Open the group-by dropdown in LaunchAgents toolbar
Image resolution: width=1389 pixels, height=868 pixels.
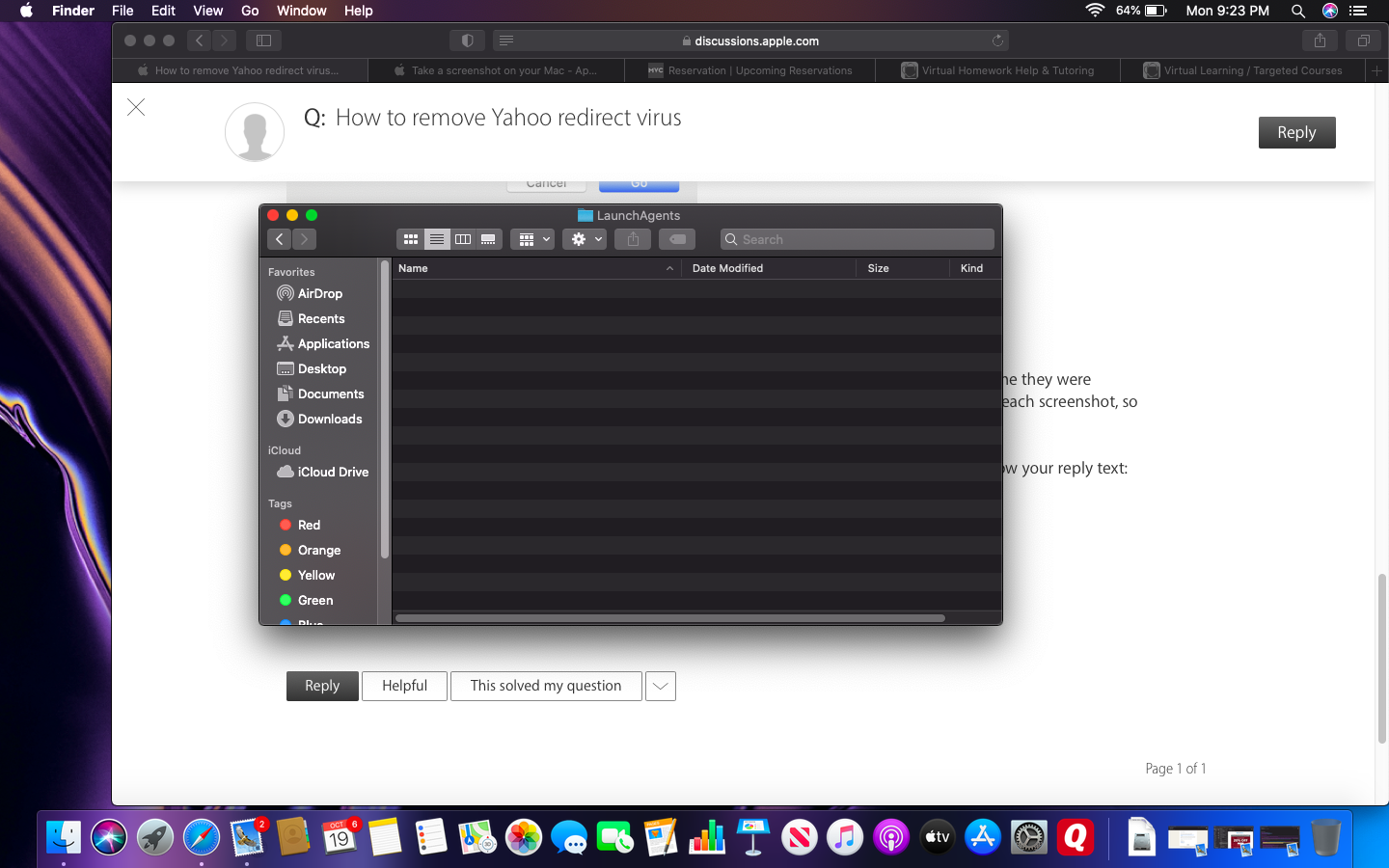[x=533, y=239]
